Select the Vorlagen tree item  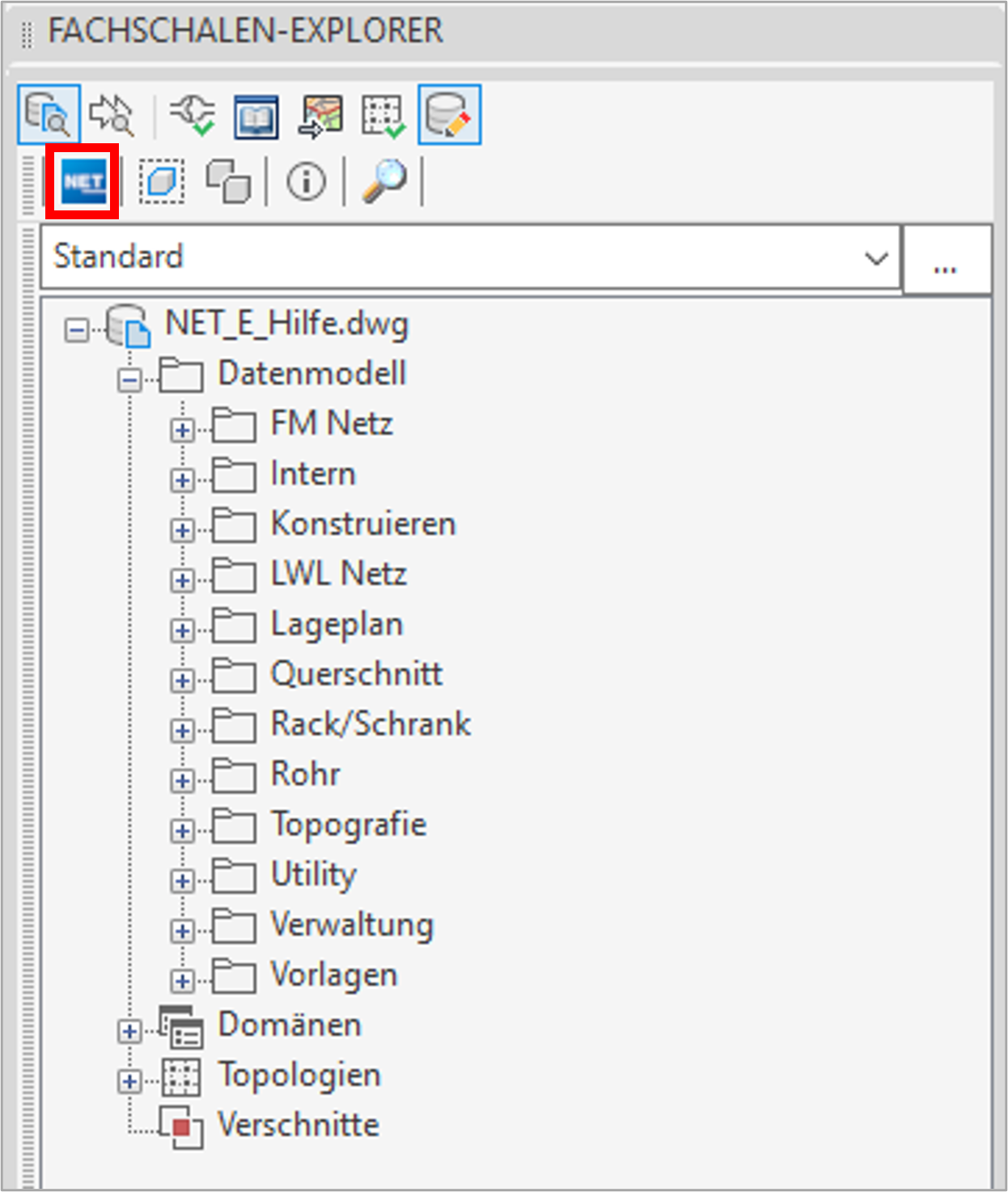click(334, 976)
